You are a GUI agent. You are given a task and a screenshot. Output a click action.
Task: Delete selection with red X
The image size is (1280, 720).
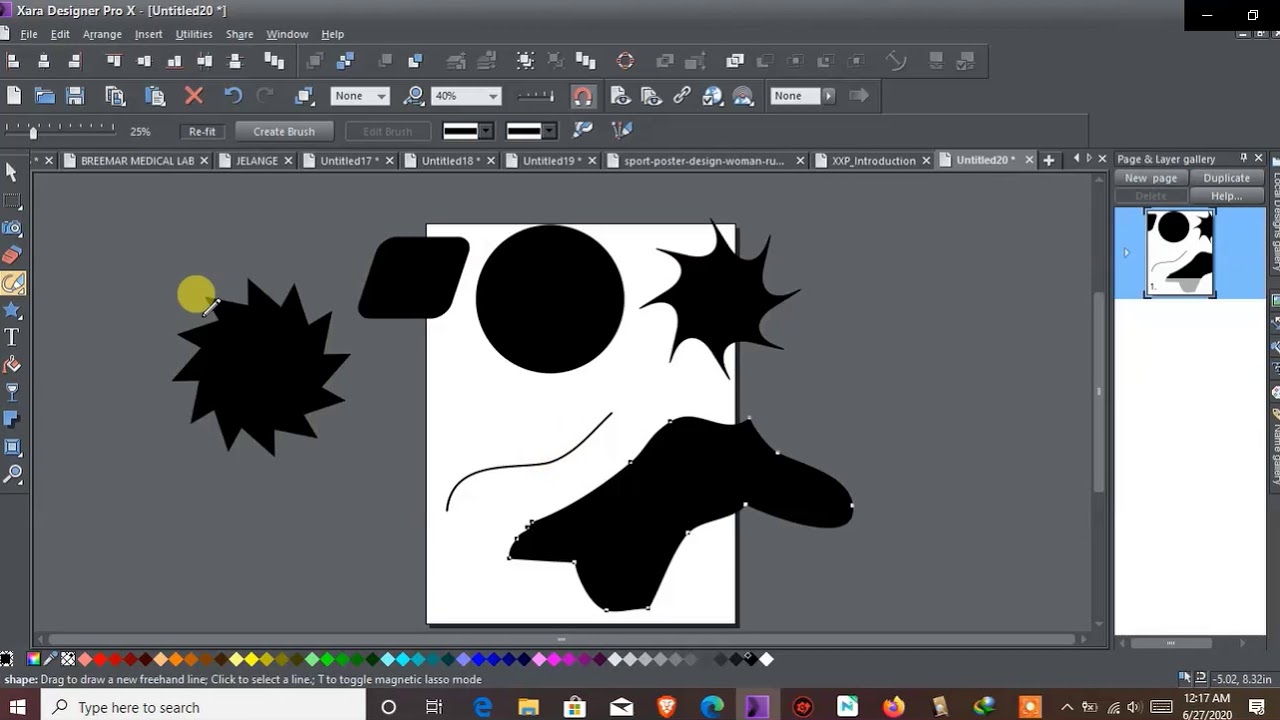[x=194, y=96]
